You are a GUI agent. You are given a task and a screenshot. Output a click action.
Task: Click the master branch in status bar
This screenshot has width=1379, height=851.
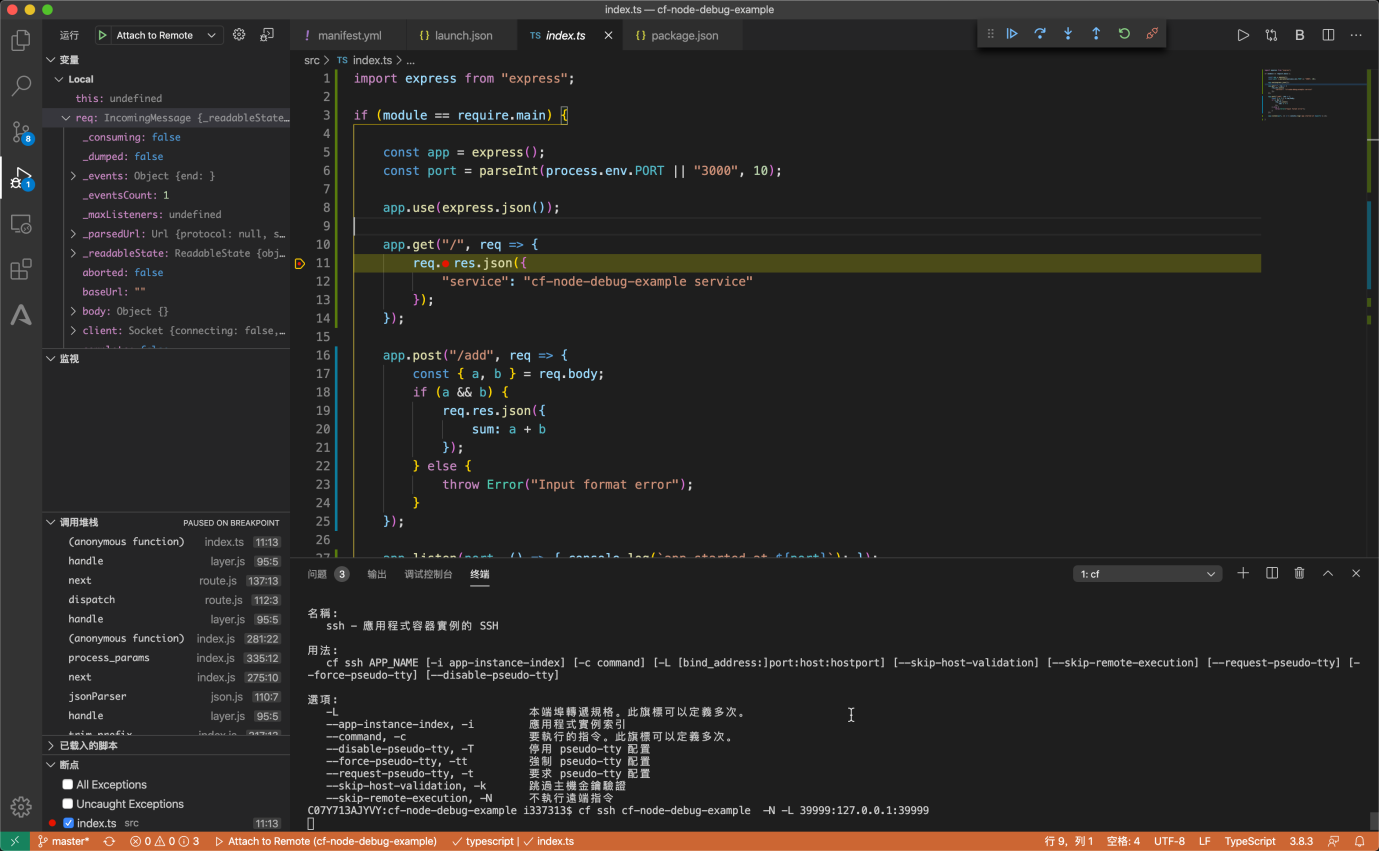64,841
